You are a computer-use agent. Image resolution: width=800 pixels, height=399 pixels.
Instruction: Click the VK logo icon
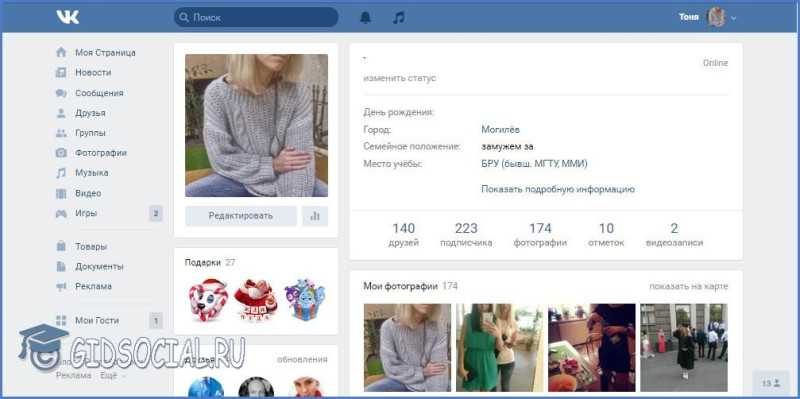68,17
